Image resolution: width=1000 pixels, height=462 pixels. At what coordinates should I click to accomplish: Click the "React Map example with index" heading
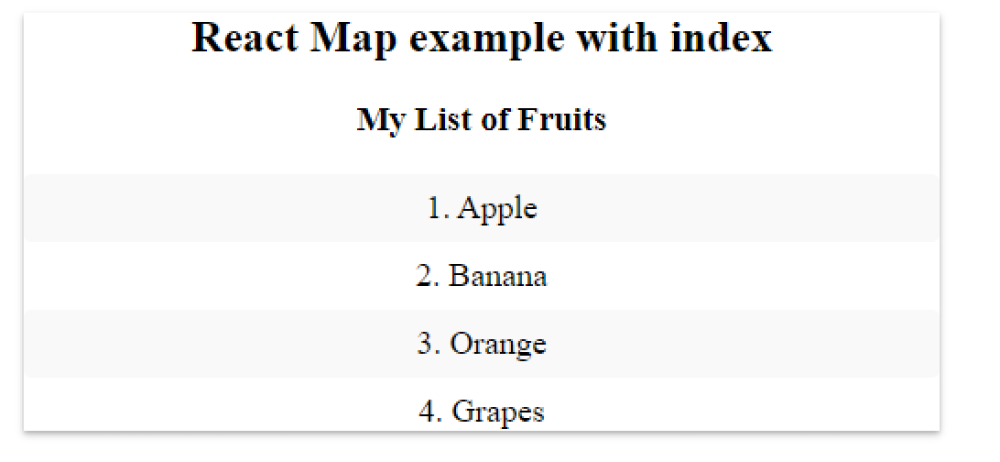pos(481,38)
